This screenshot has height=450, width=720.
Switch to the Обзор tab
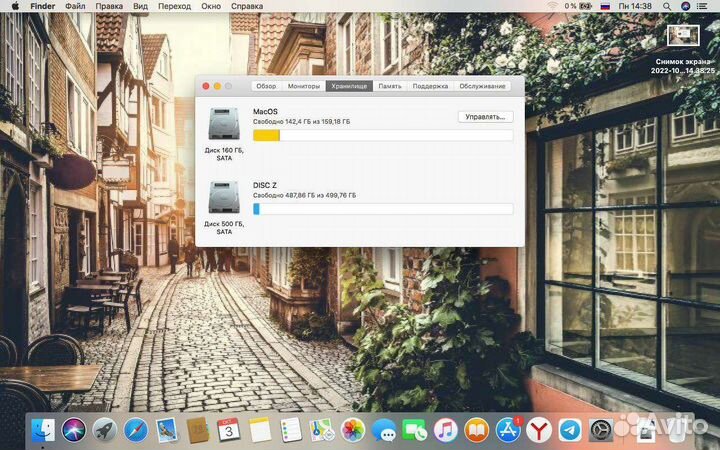[x=266, y=86]
